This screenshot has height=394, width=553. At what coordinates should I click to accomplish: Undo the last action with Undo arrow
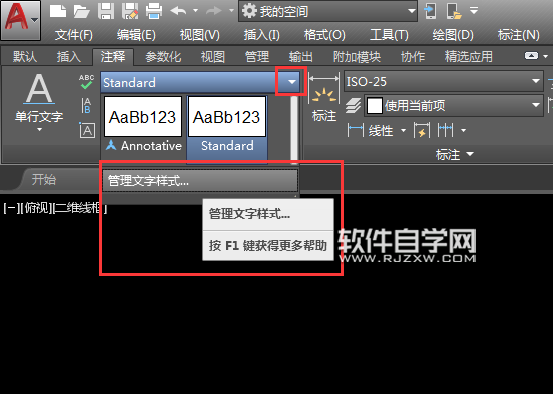[x=179, y=11]
